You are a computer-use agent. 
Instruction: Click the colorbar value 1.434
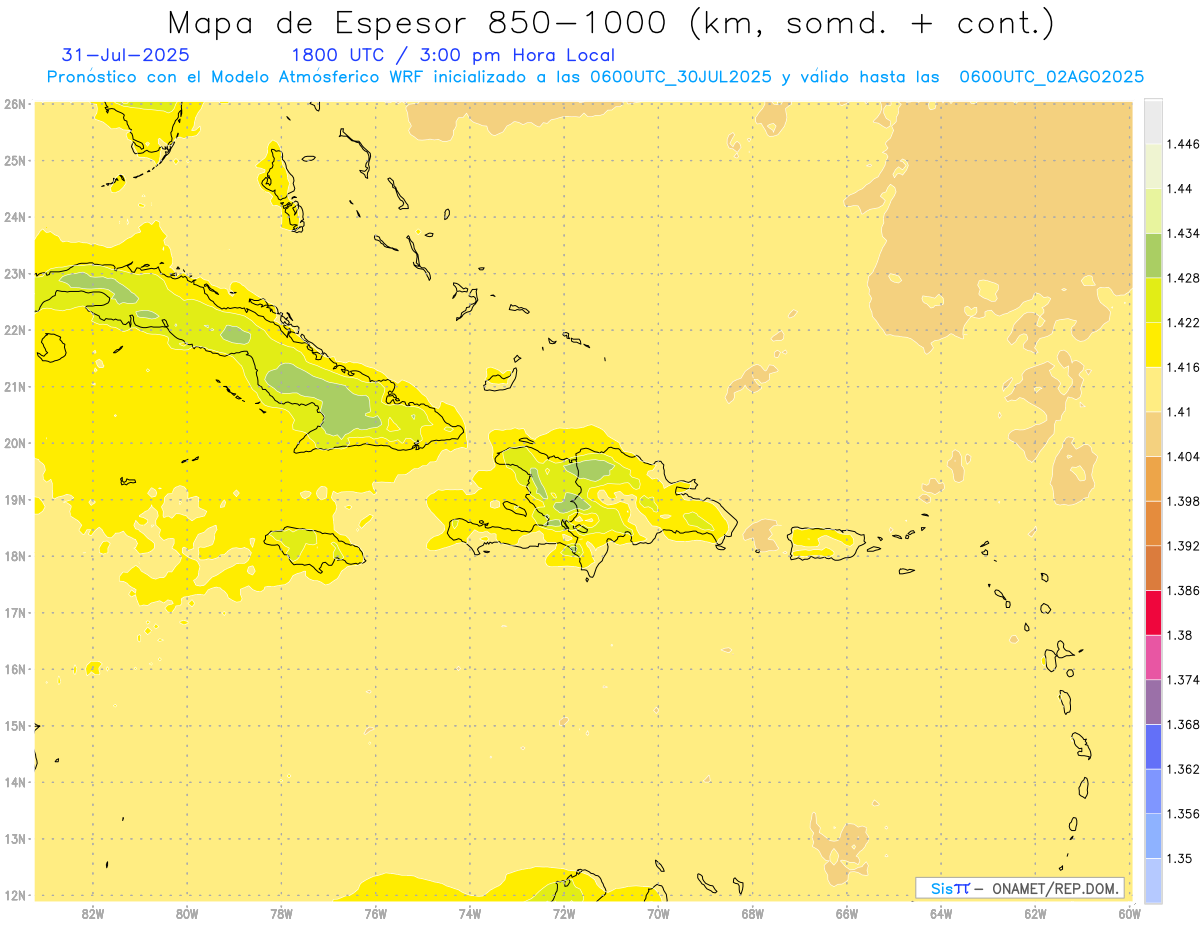(x=1182, y=233)
